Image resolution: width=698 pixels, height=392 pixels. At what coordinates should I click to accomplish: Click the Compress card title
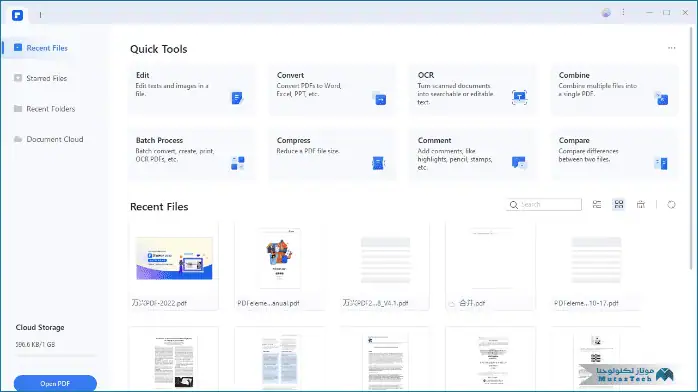(293, 140)
